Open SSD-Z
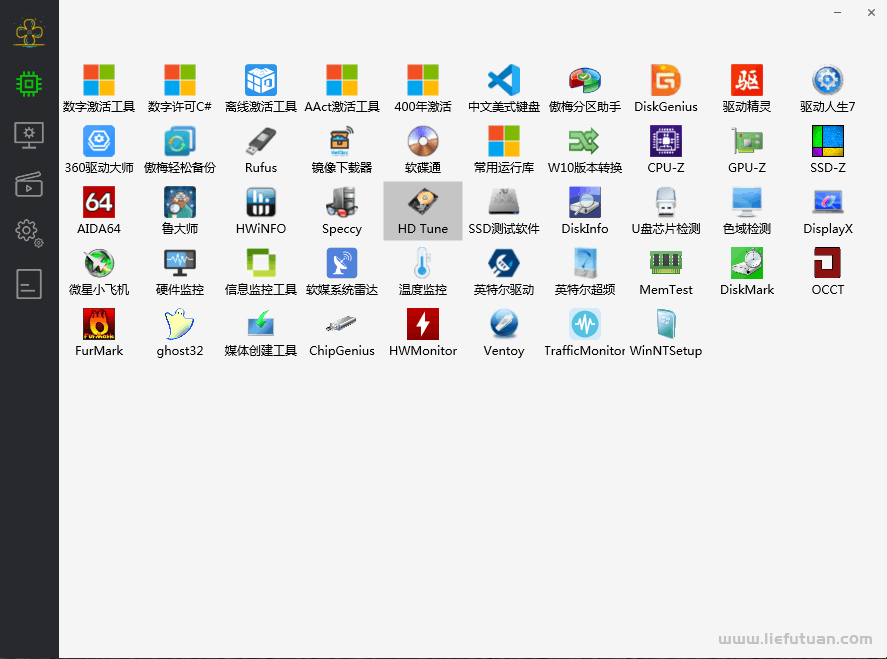The width and height of the screenshot is (887, 659). coord(828,150)
